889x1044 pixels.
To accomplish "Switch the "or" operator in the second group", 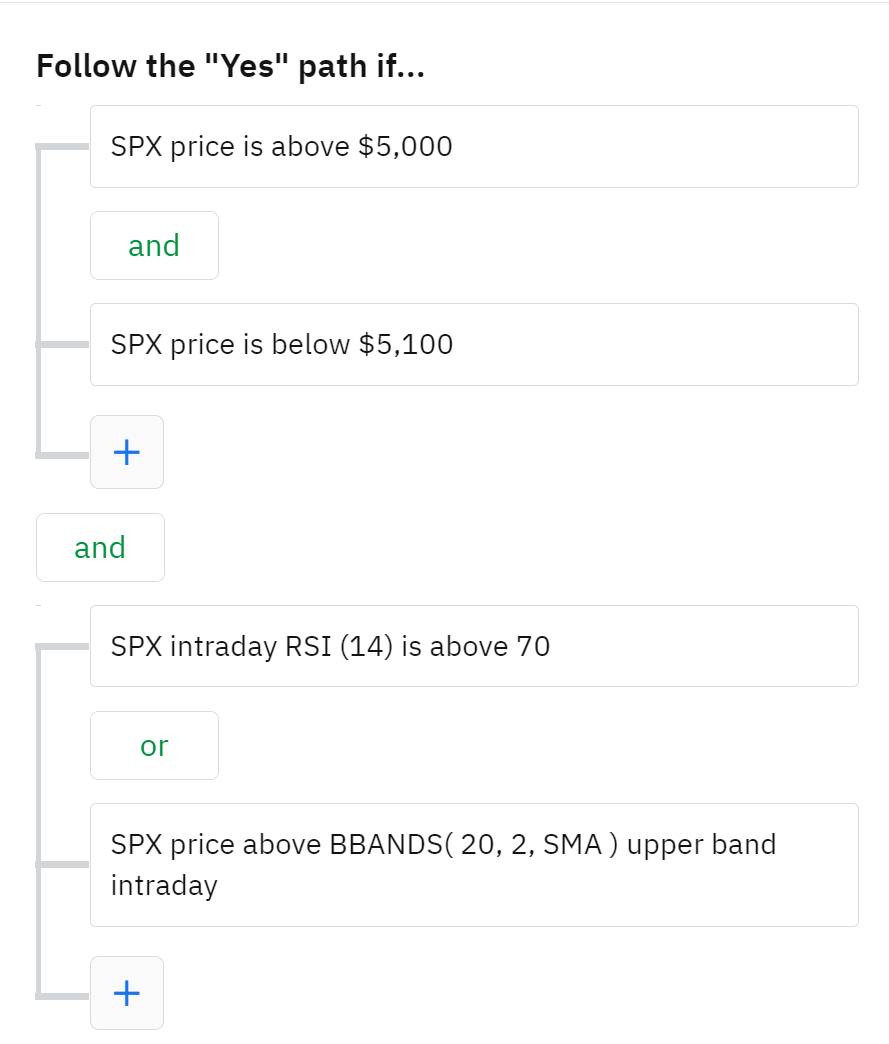I will point(154,746).
